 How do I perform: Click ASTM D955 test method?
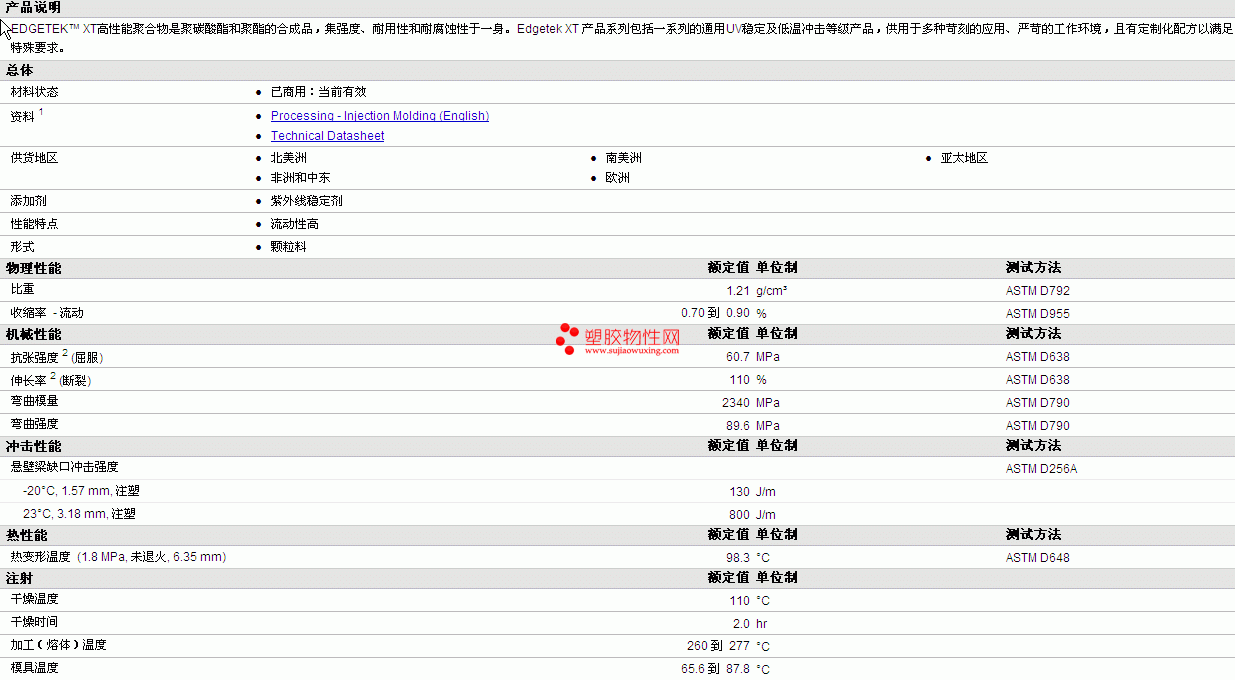click(1038, 314)
